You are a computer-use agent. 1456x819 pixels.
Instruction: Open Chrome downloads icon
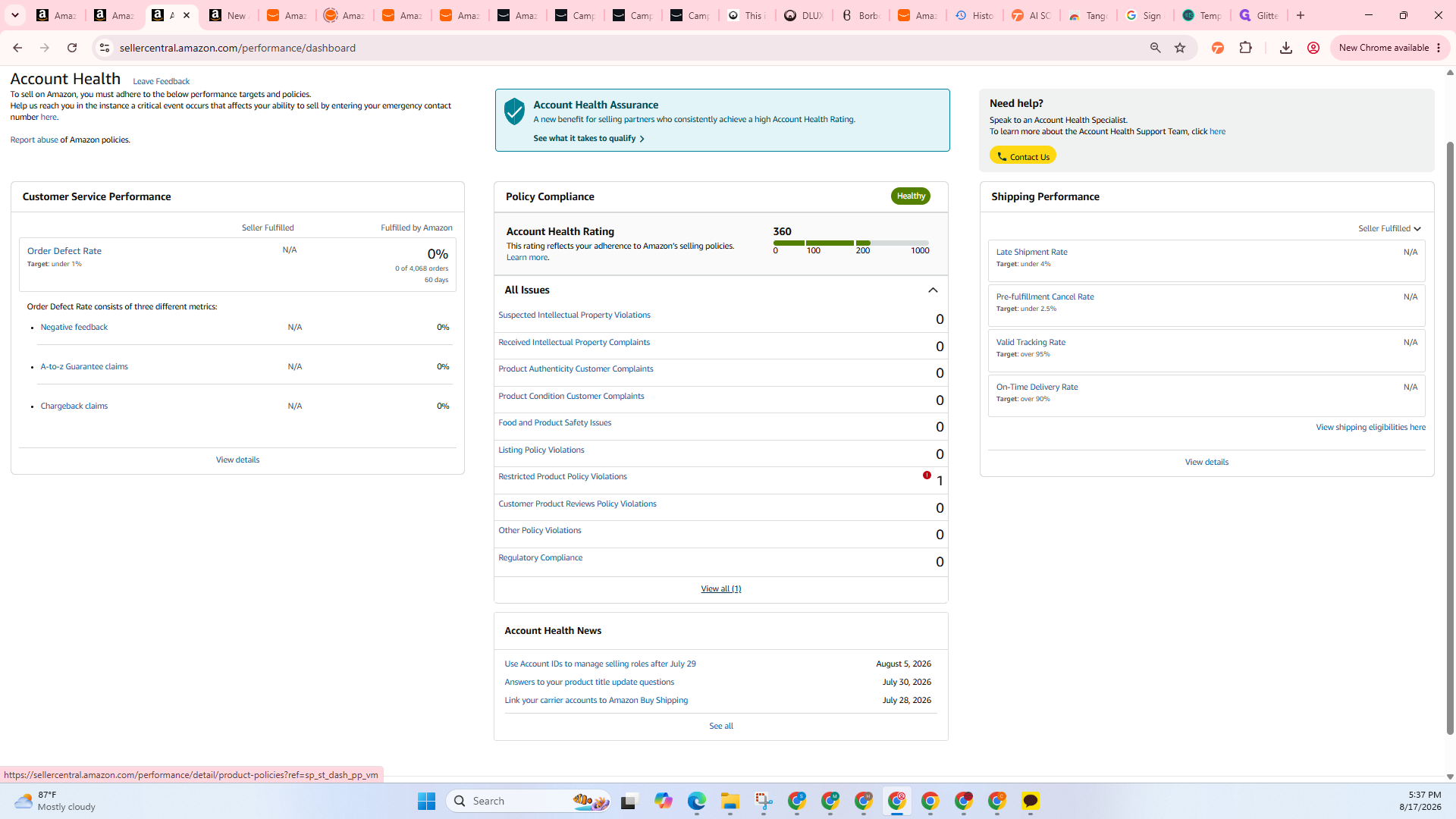click(1285, 48)
